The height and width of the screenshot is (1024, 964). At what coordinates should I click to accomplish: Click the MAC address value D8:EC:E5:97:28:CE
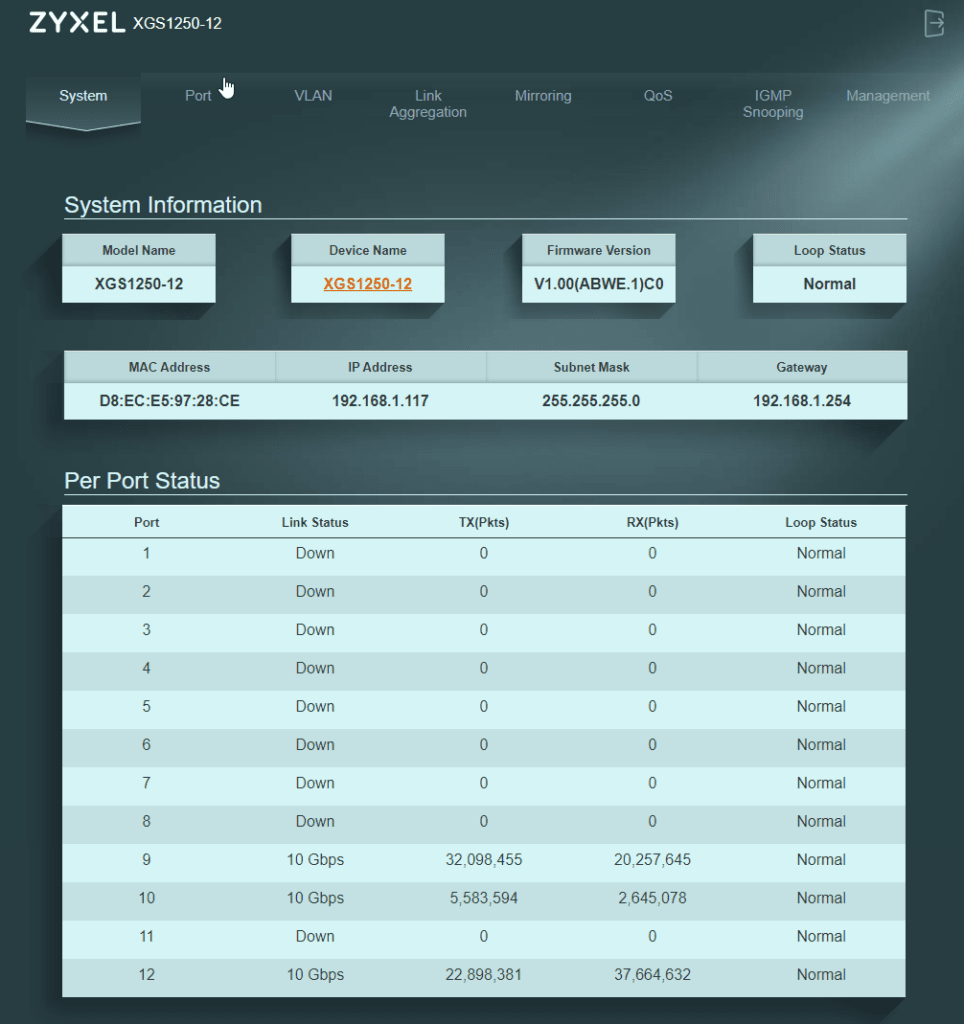[x=169, y=401]
